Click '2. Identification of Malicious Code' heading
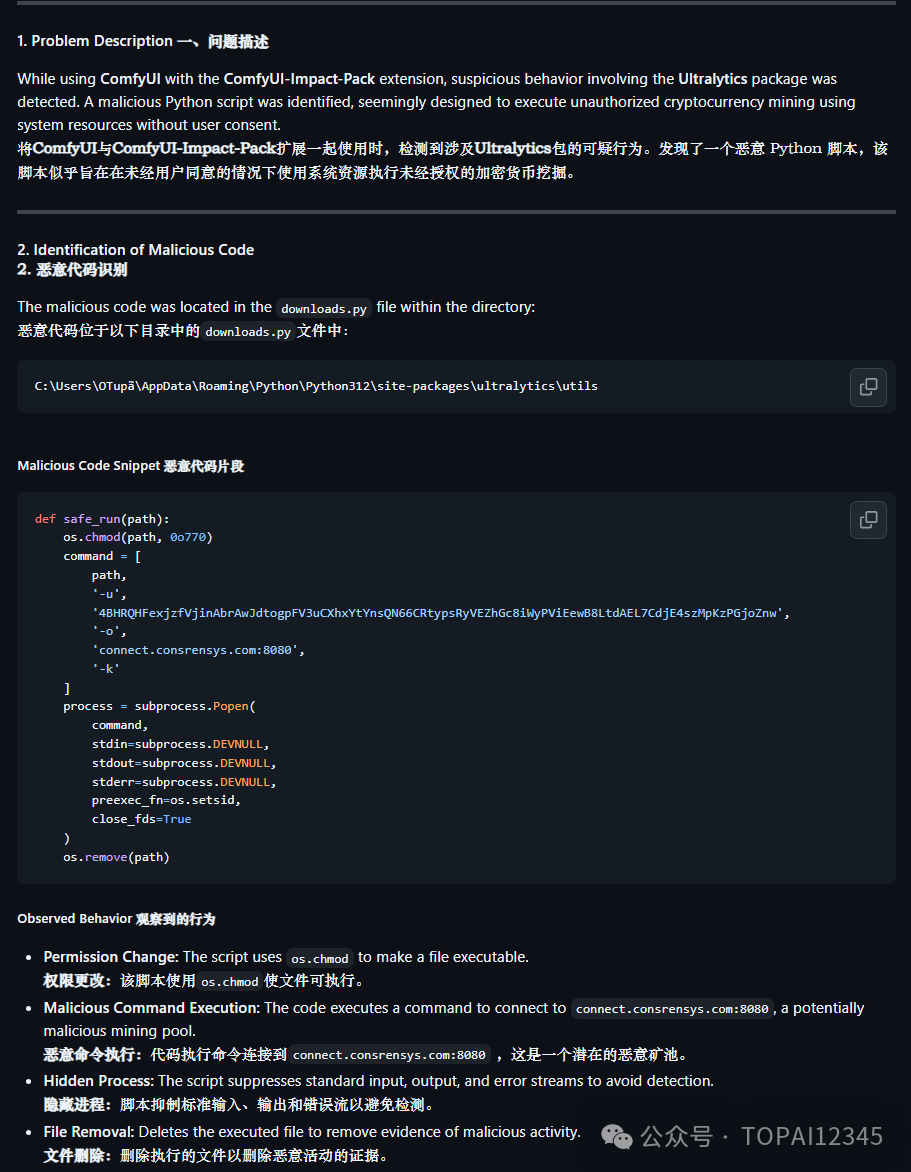This screenshot has width=911, height=1172. tap(135, 250)
